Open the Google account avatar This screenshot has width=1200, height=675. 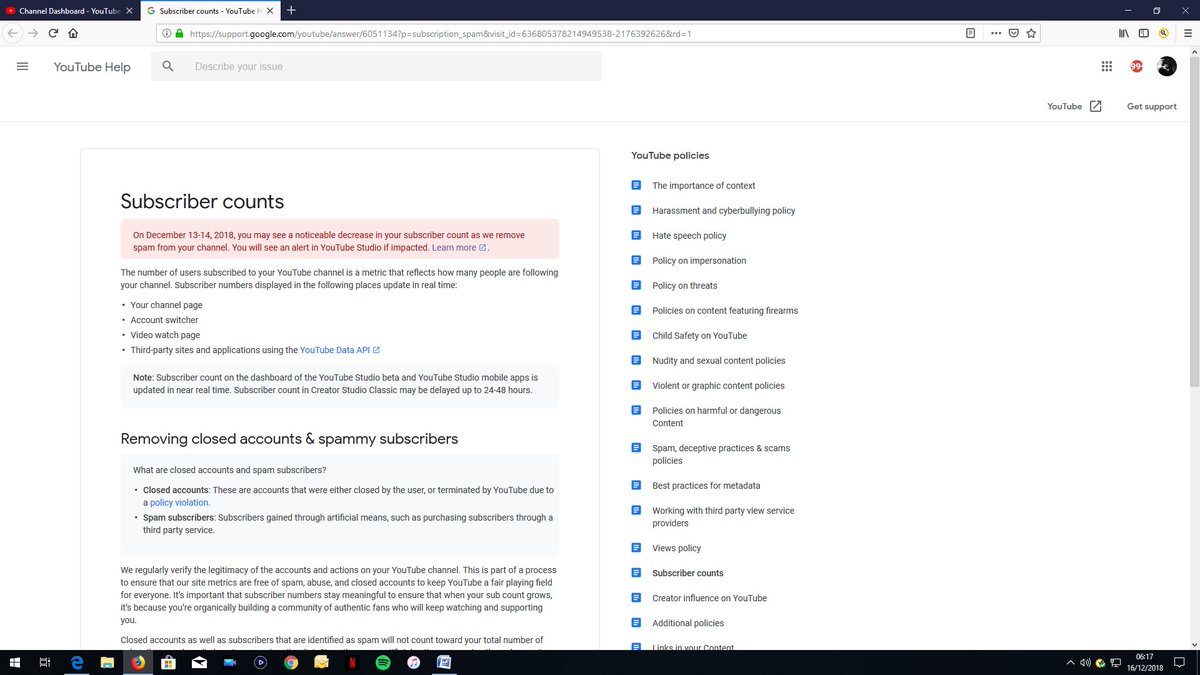[x=1167, y=66]
